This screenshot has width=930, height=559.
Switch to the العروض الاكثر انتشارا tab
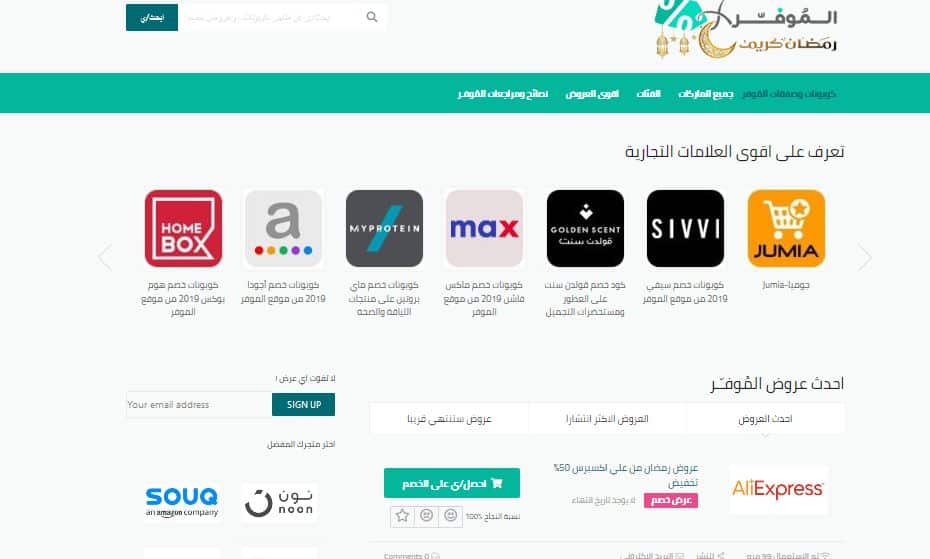tap(607, 419)
